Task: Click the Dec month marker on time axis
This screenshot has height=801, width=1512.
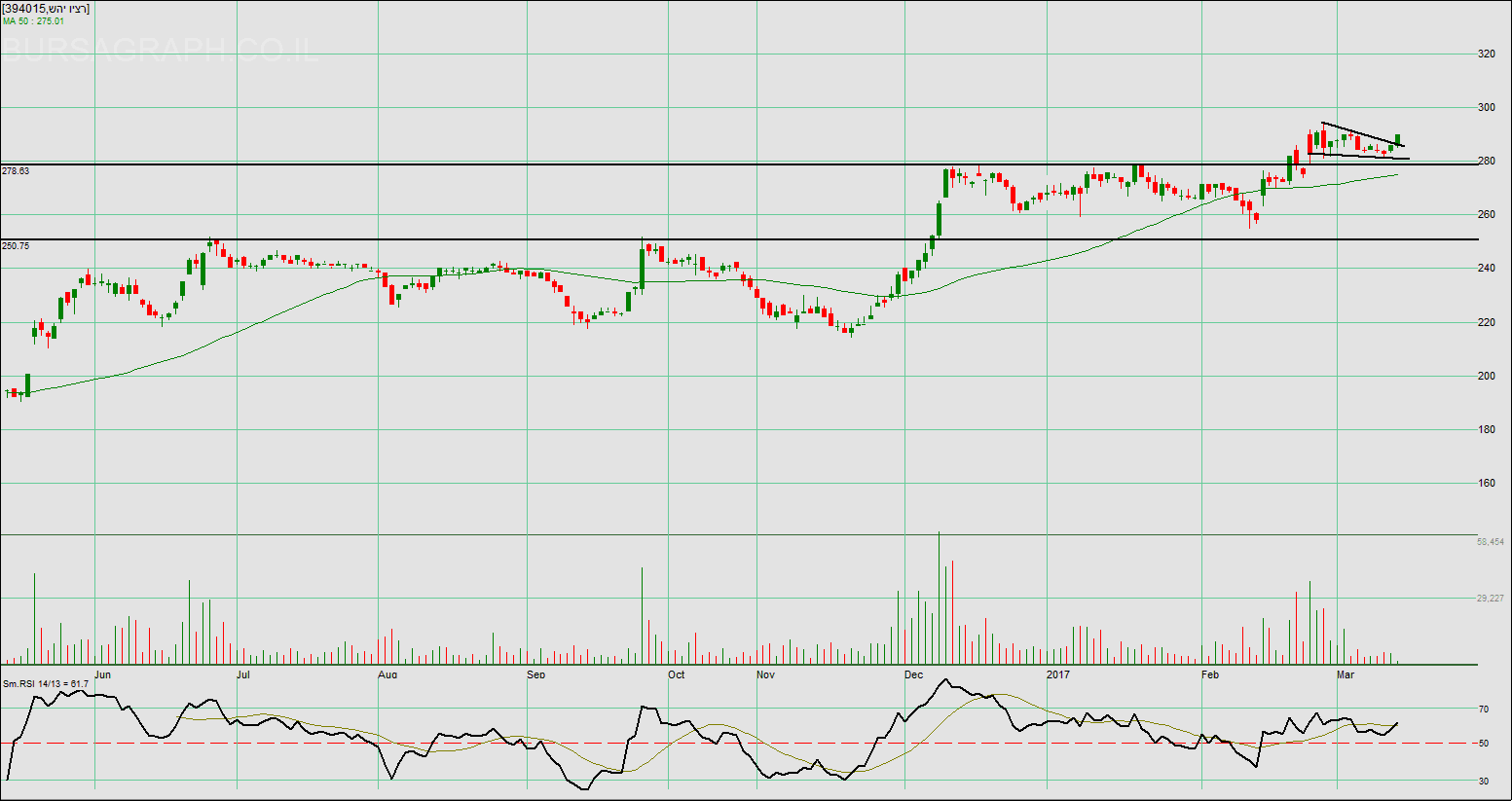Action: pyautogui.click(x=913, y=674)
